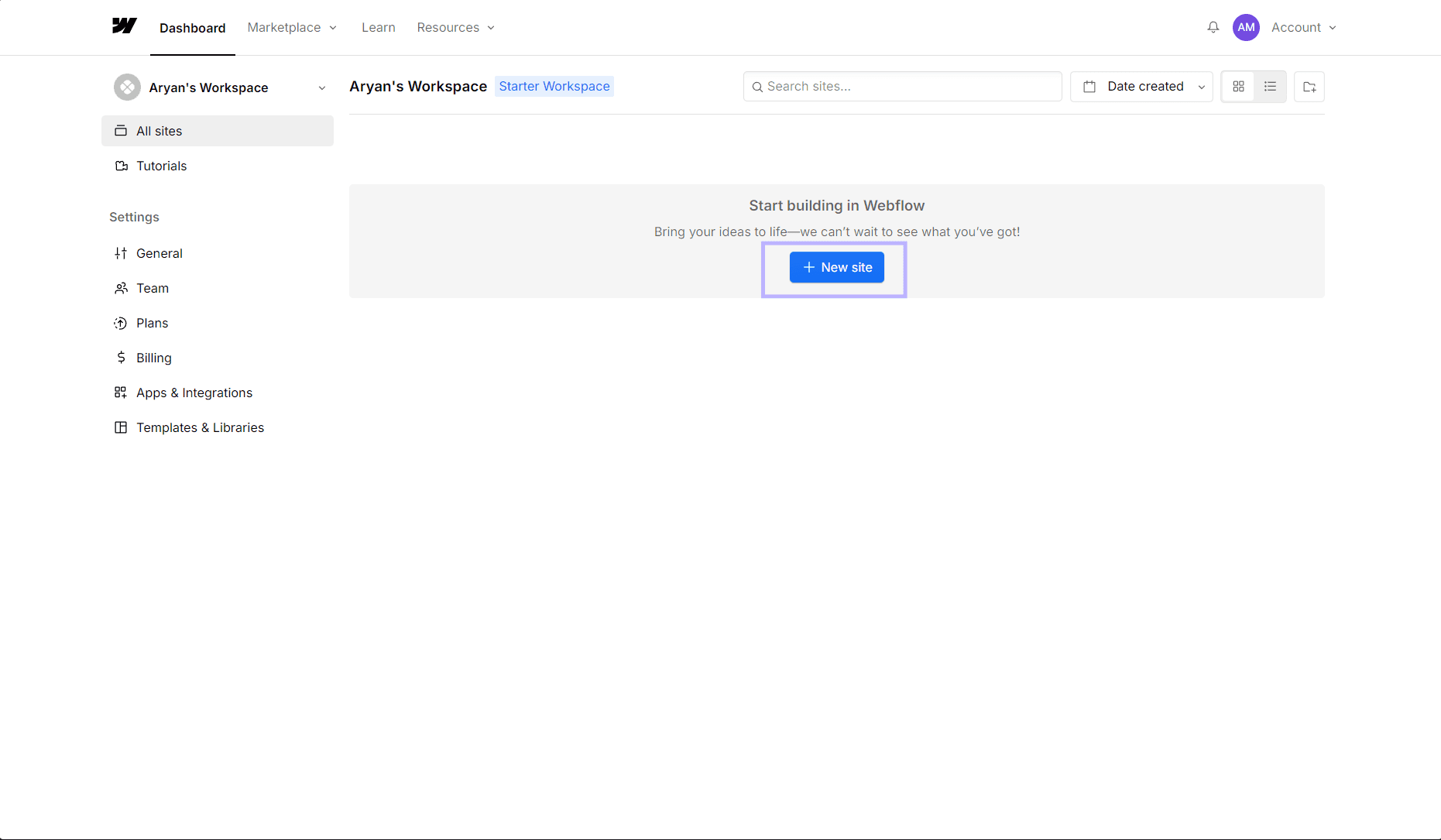Create a New site
This screenshot has height=840, width=1441.
[837, 267]
